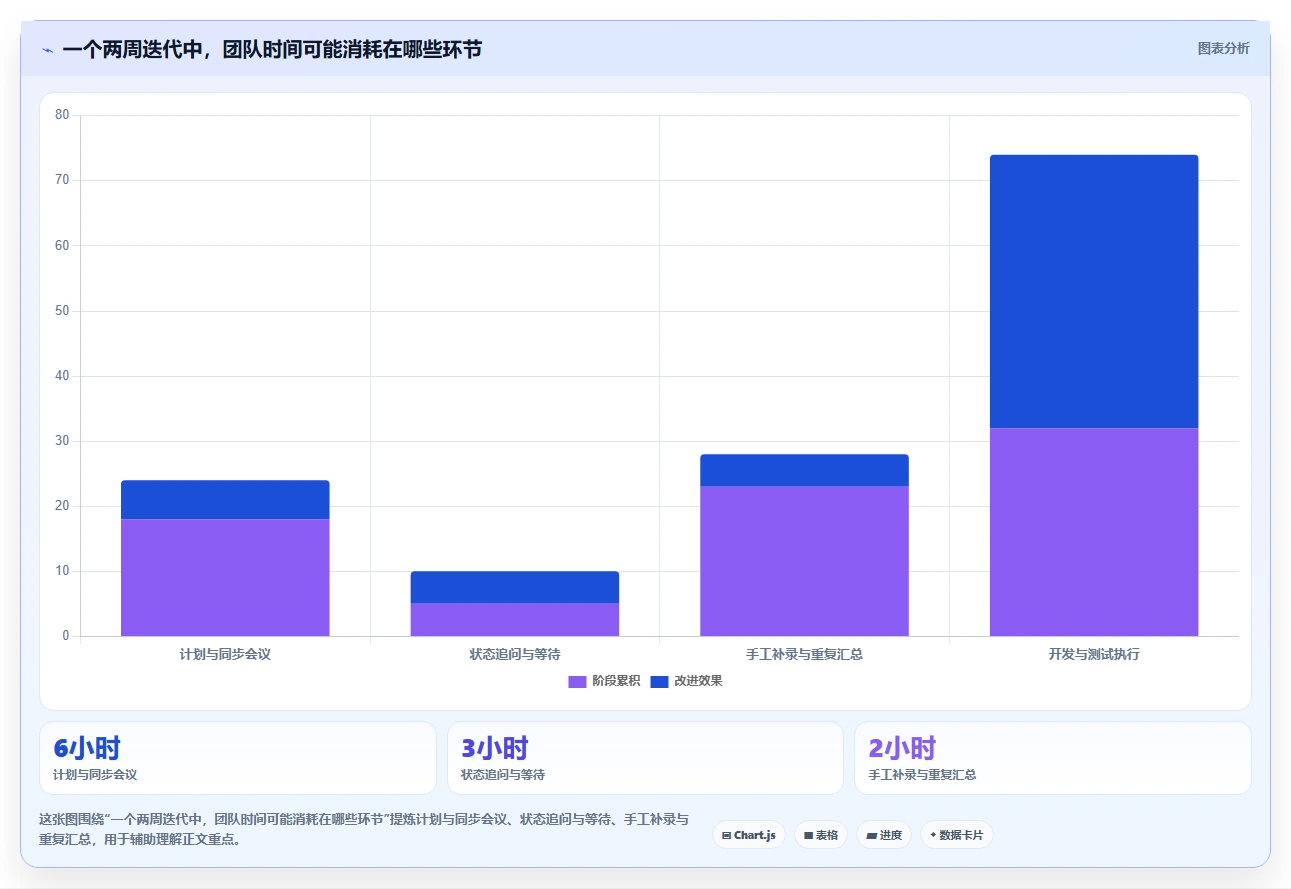Click the Chart.js tag pill
1291x889 pixels.
(749, 835)
